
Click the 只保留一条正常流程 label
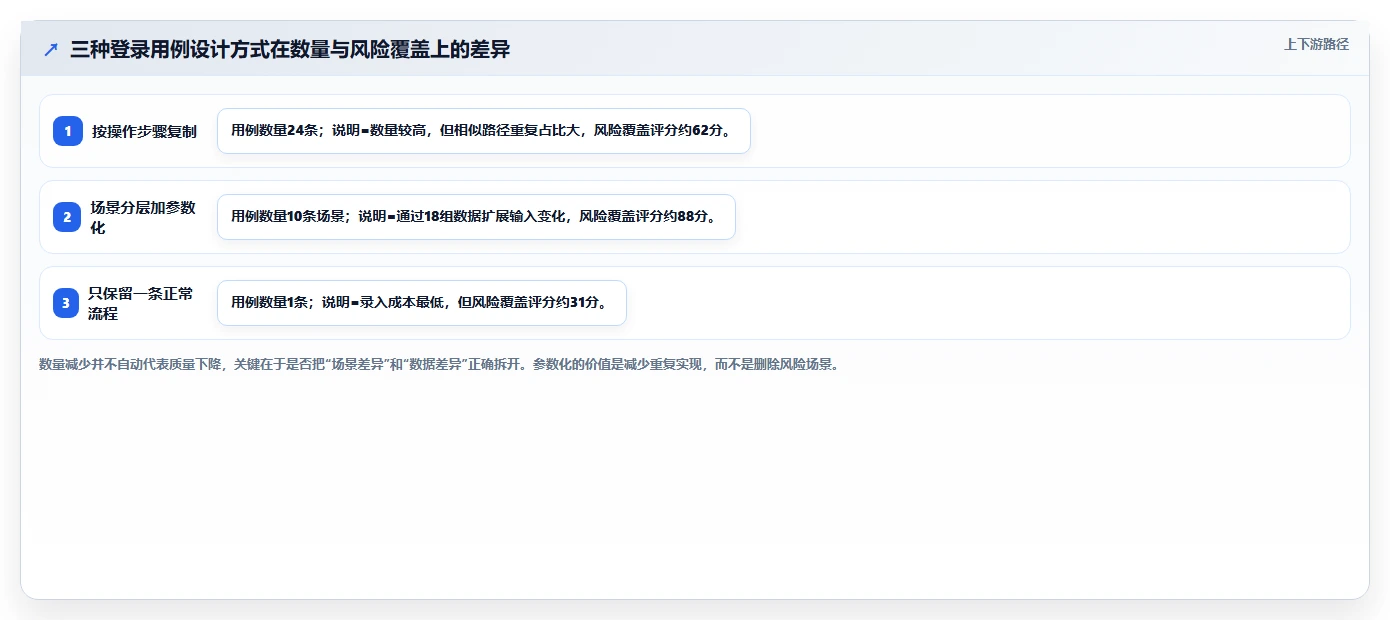[141, 303]
